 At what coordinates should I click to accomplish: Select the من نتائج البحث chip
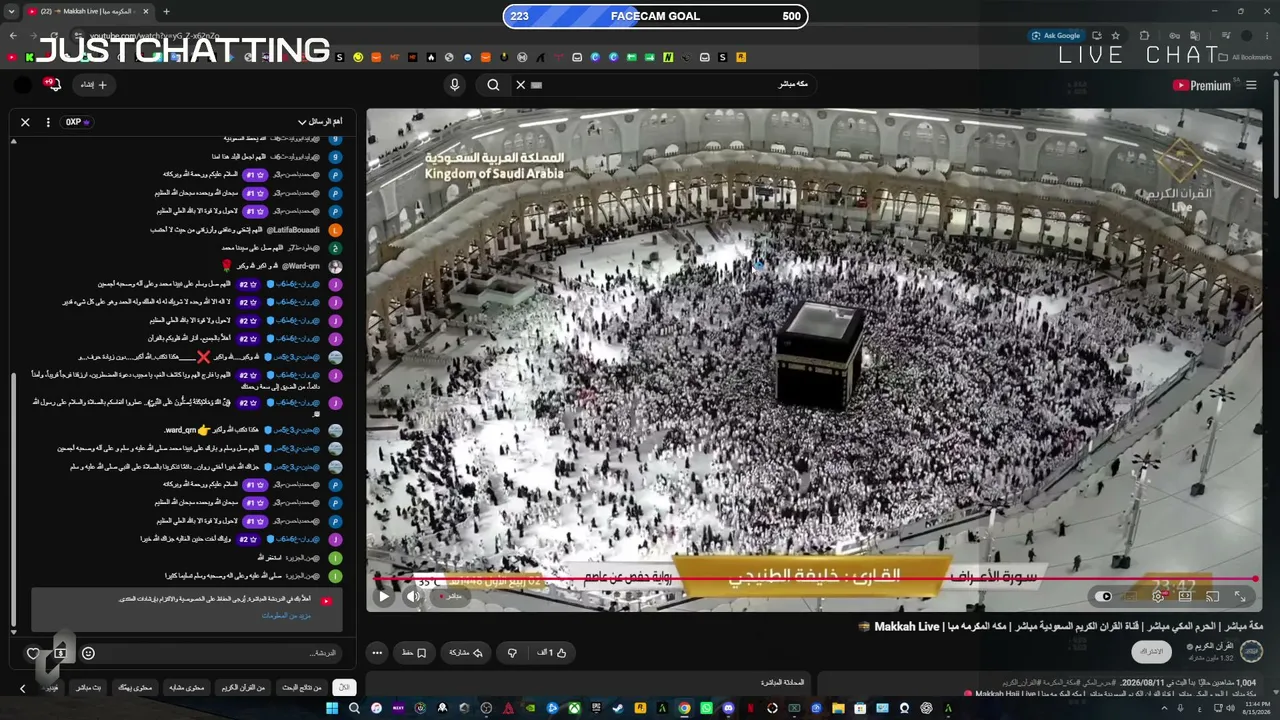(x=301, y=687)
